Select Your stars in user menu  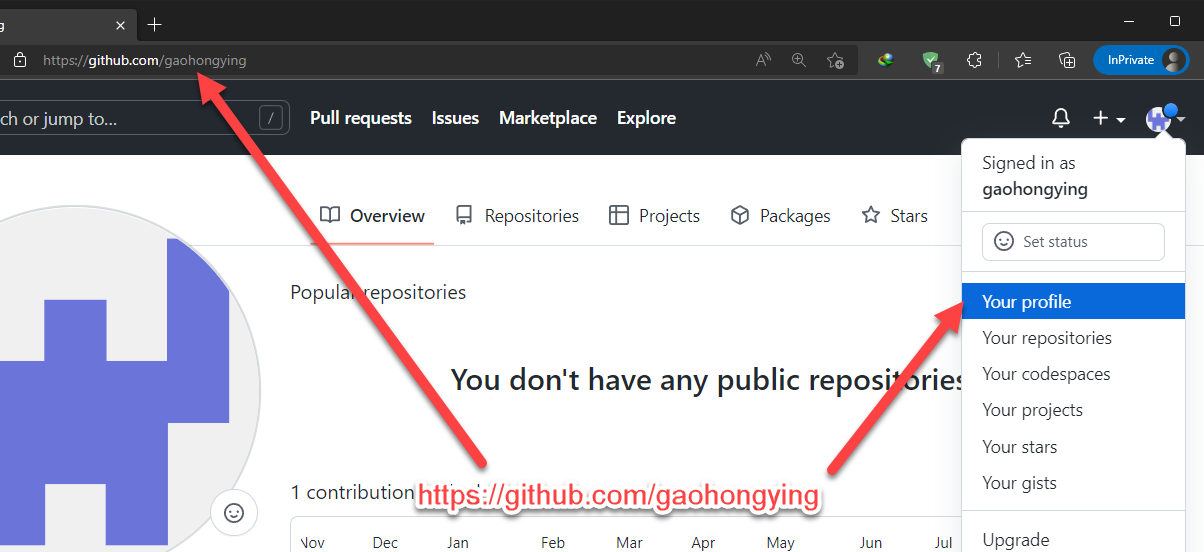click(1073, 447)
